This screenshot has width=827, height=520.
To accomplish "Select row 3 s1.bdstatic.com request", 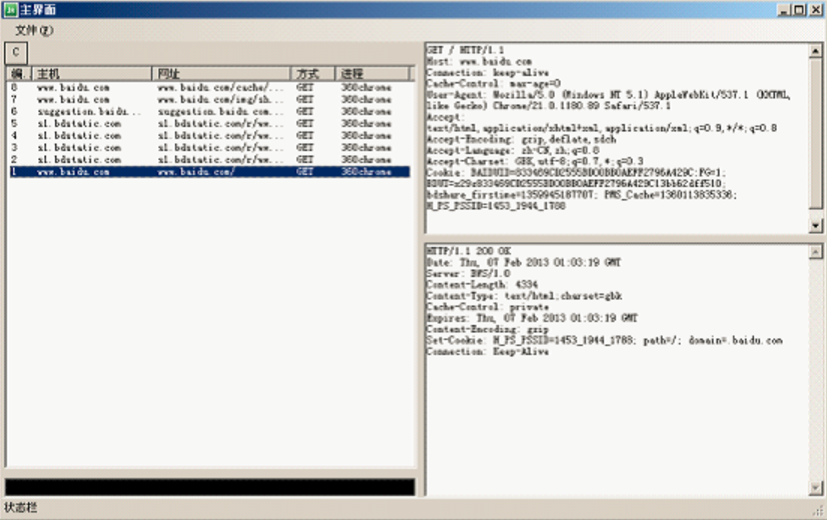I will [x=209, y=148].
